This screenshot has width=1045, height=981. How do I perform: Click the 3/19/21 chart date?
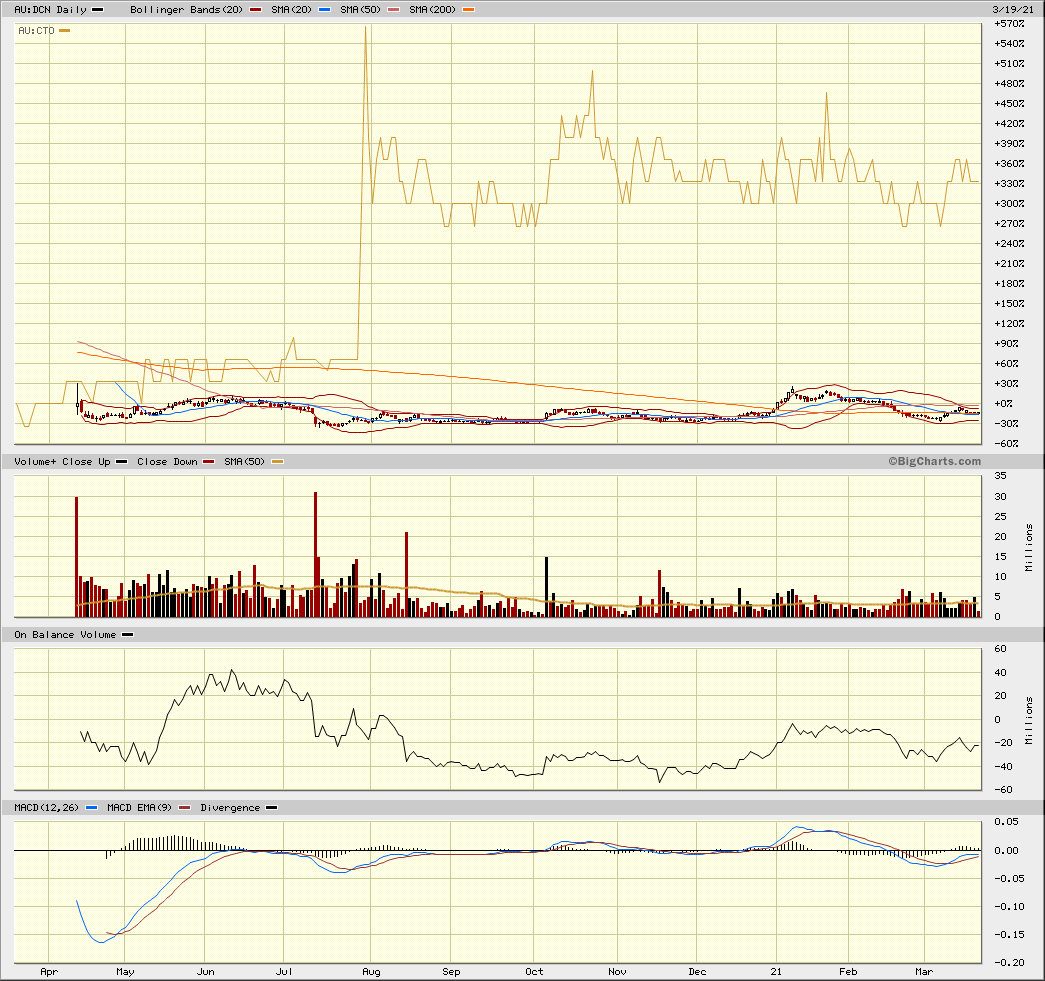coord(1013,9)
